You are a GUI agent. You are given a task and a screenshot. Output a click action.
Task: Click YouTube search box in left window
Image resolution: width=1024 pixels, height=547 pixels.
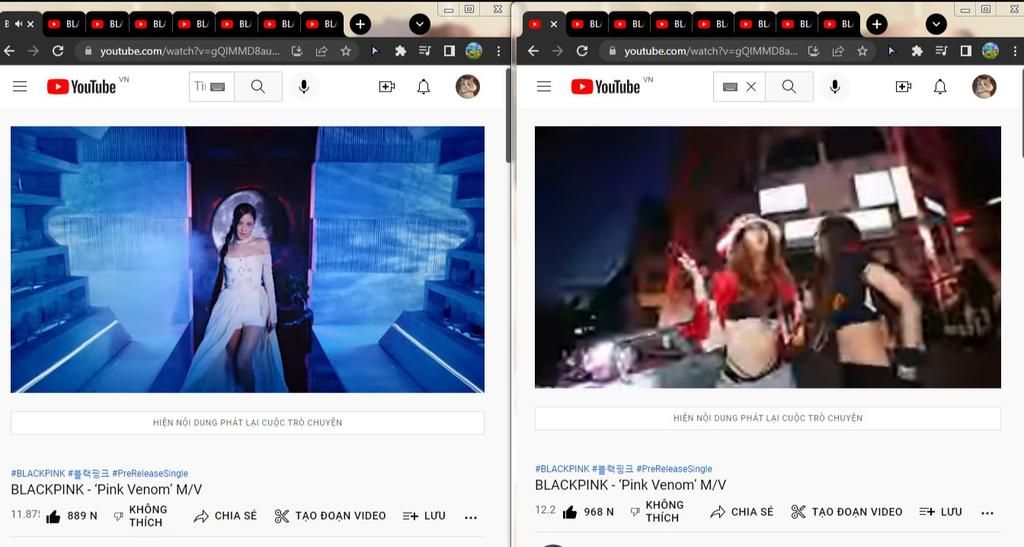(211, 86)
